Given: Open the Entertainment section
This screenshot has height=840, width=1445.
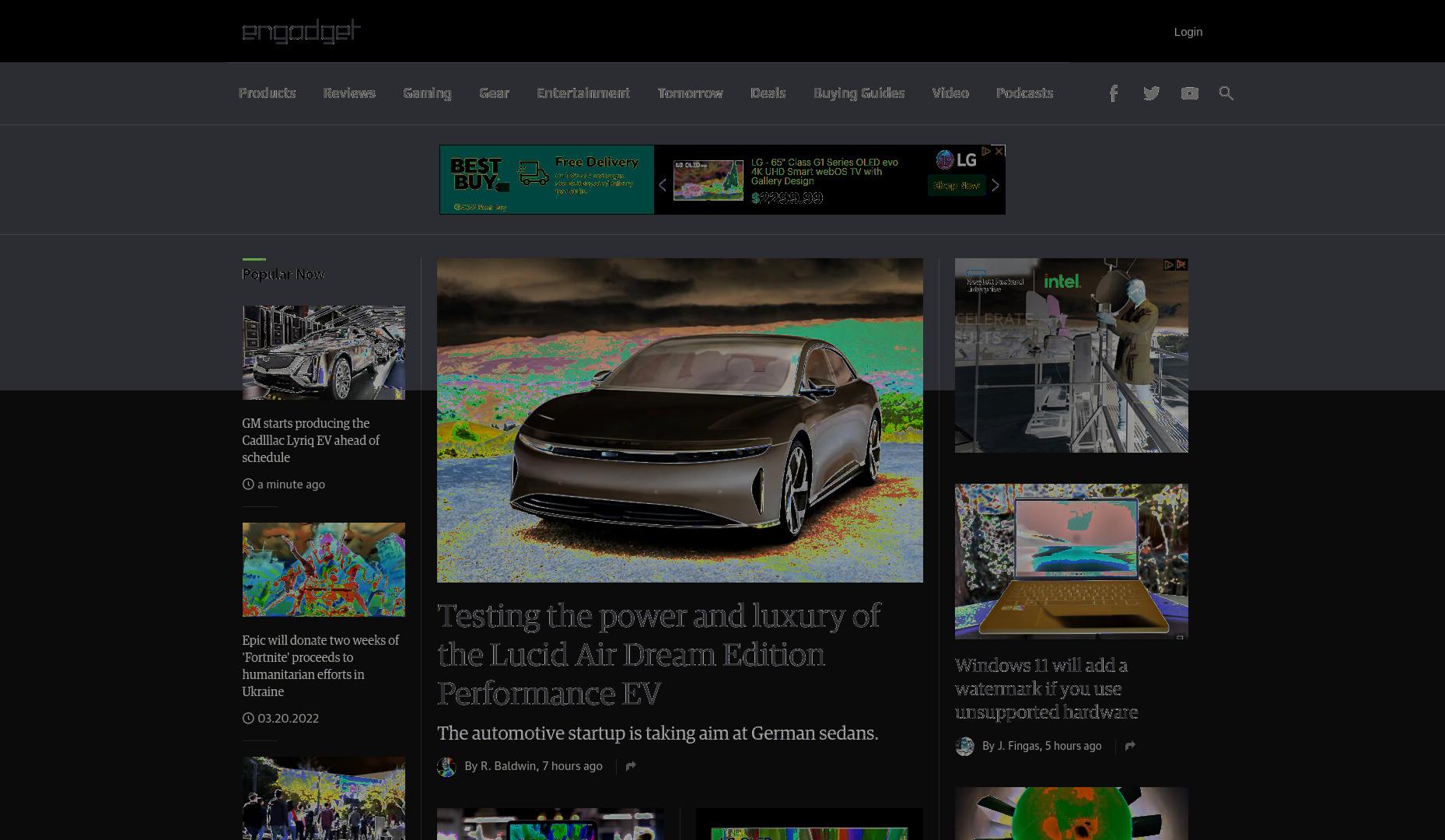Looking at the screenshot, I should 583,93.
